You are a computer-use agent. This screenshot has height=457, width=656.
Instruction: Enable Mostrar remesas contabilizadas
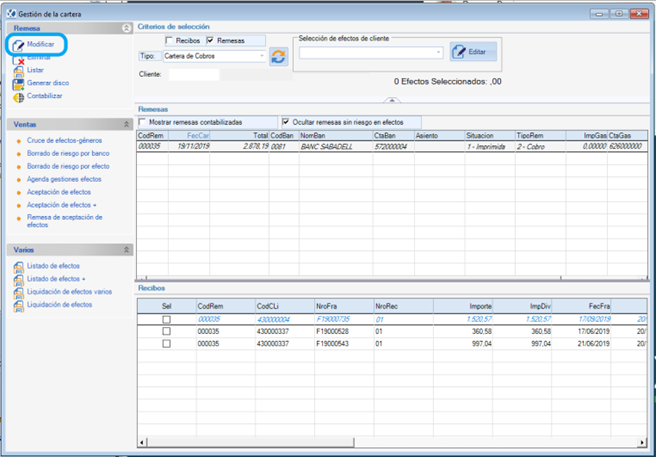(143, 123)
